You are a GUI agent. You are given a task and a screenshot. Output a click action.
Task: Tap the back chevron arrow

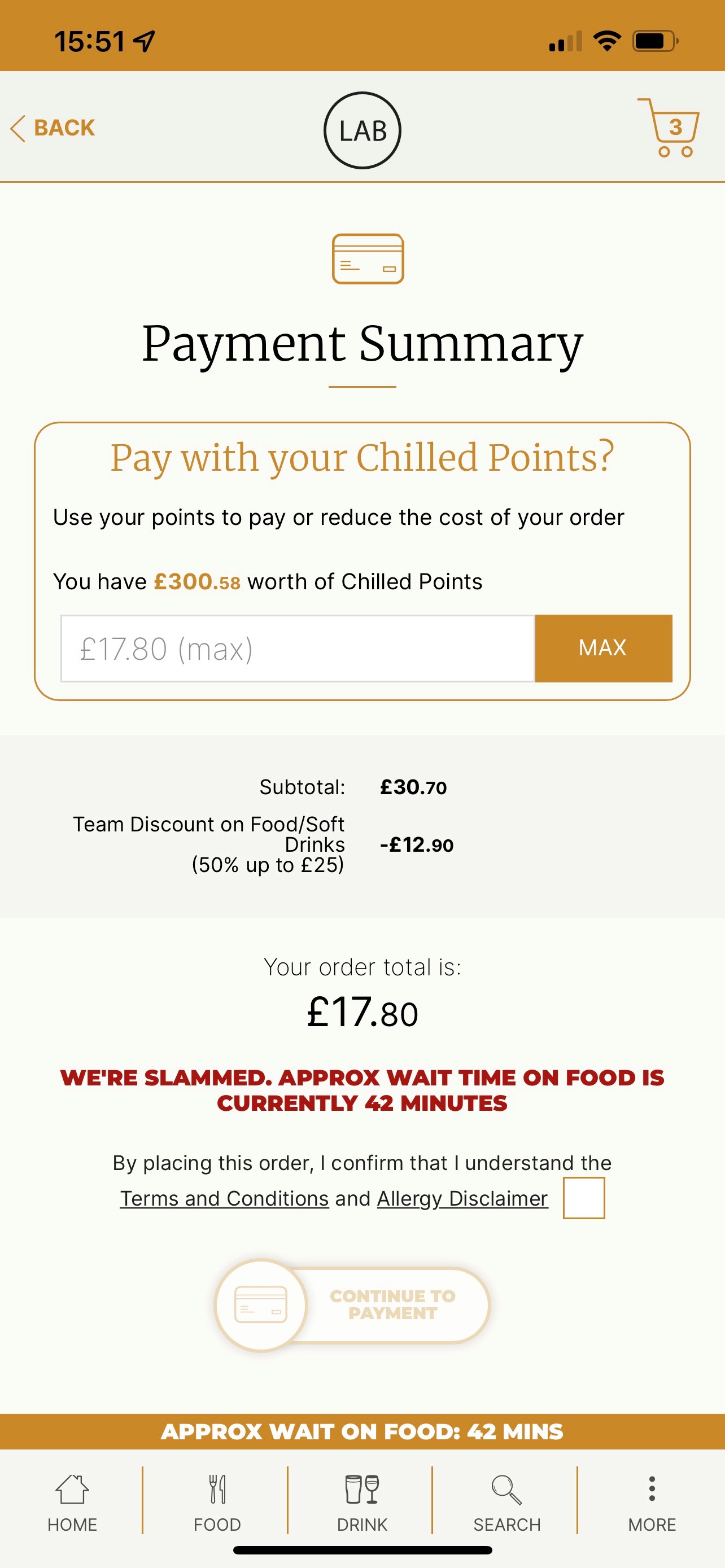18,129
